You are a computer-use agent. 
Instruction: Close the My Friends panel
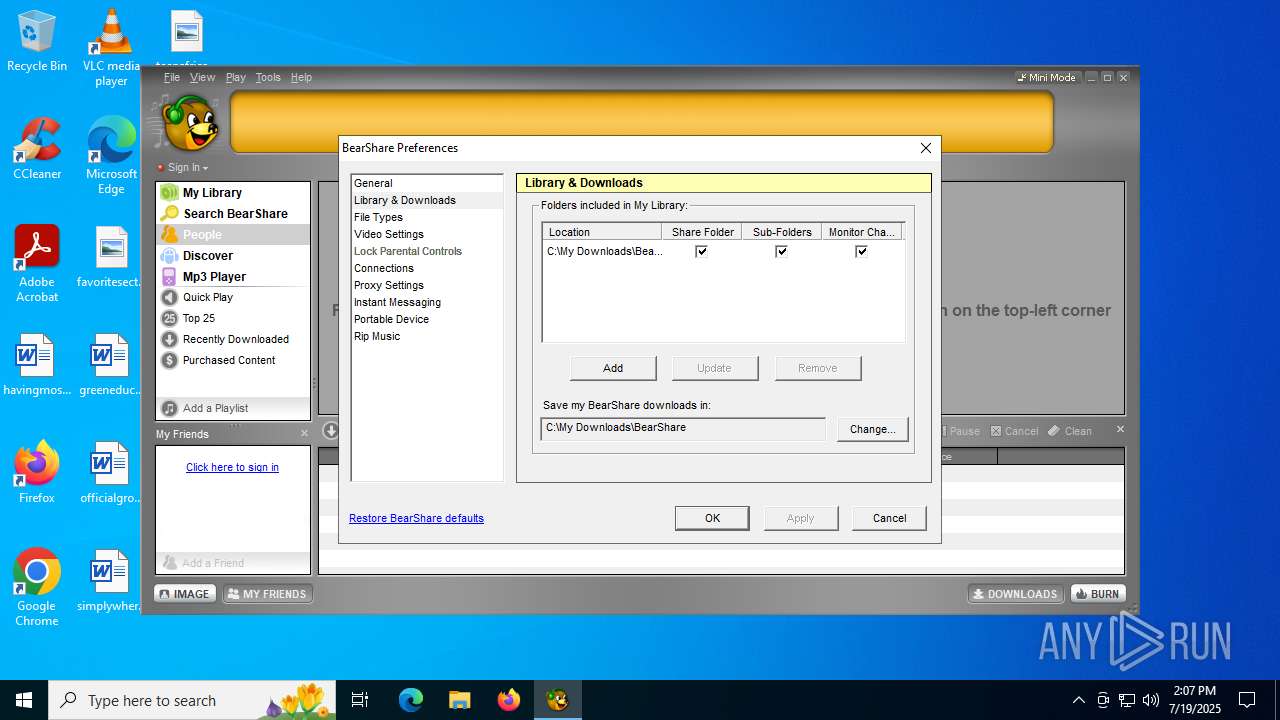click(305, 433)
